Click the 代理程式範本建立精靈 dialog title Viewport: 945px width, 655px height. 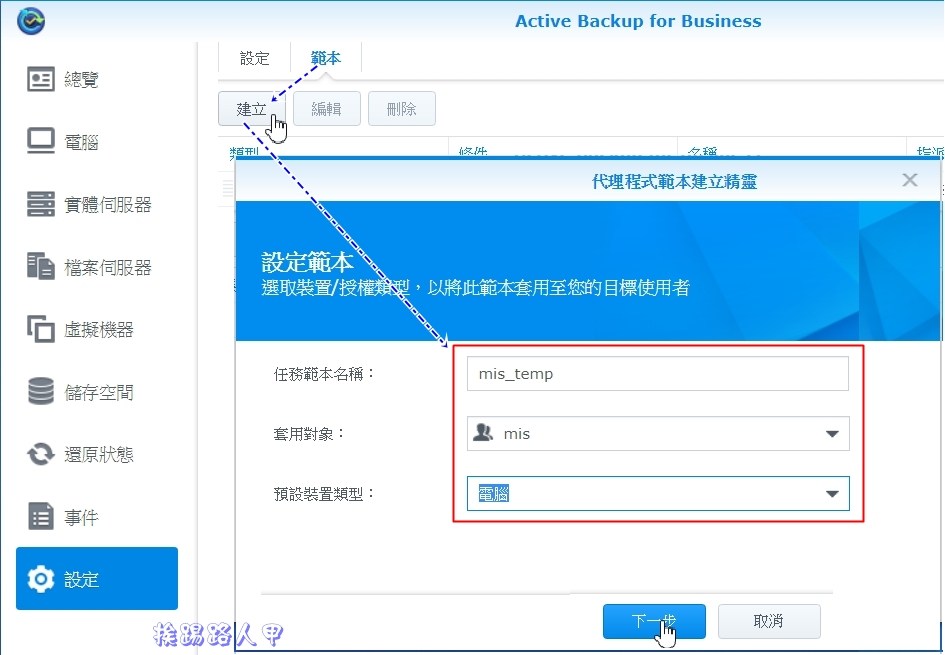pos(674,181)
